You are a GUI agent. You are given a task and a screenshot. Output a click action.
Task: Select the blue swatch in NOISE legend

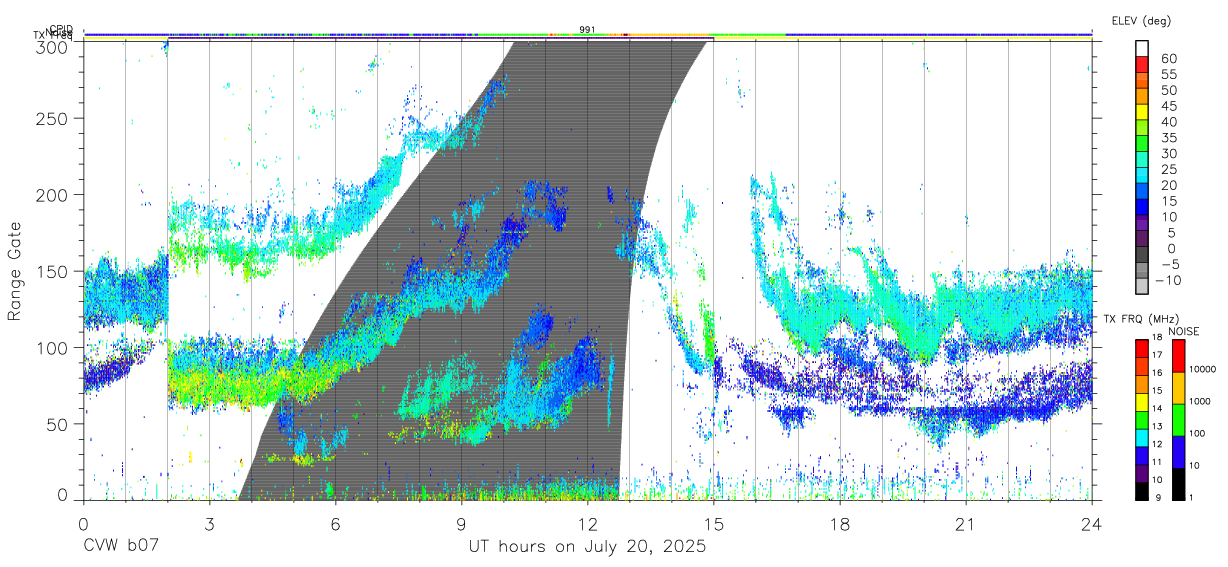pos(1177,451)
